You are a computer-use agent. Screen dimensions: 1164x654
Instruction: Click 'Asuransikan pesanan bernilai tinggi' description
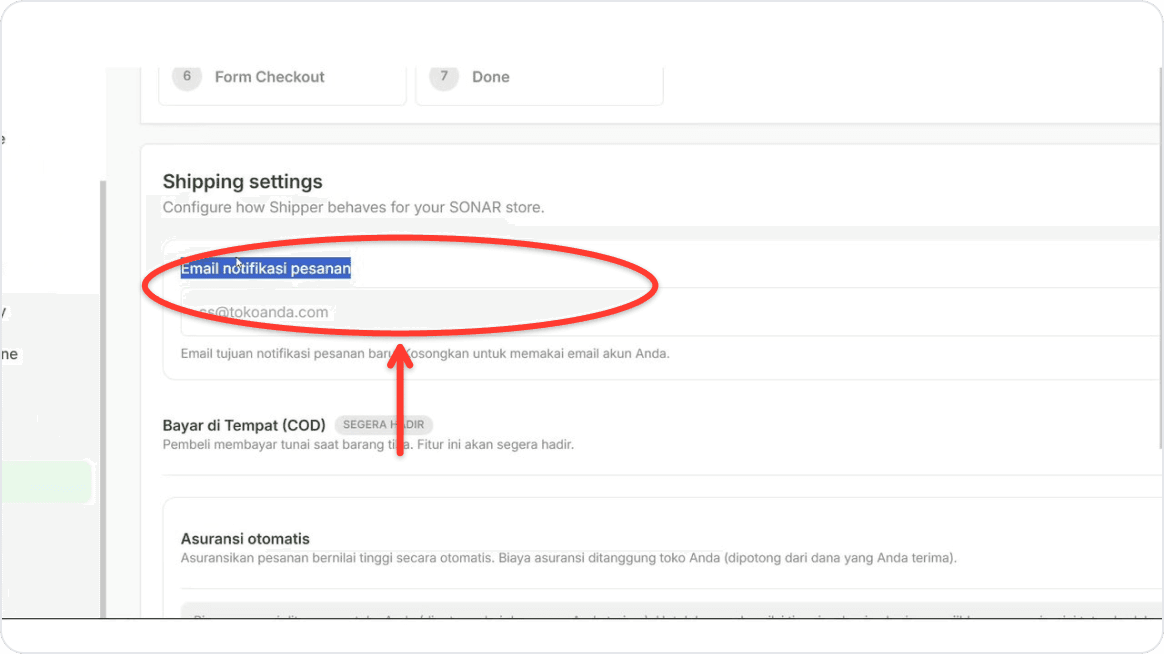coord(569,558)
